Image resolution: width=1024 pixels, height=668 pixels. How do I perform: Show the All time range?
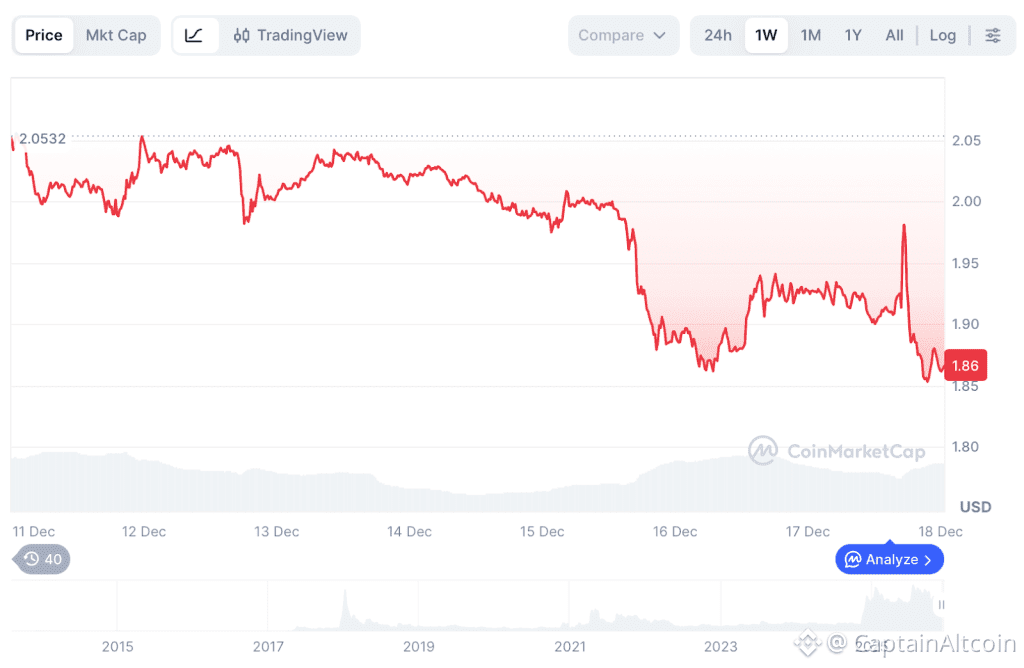(894, 35)
